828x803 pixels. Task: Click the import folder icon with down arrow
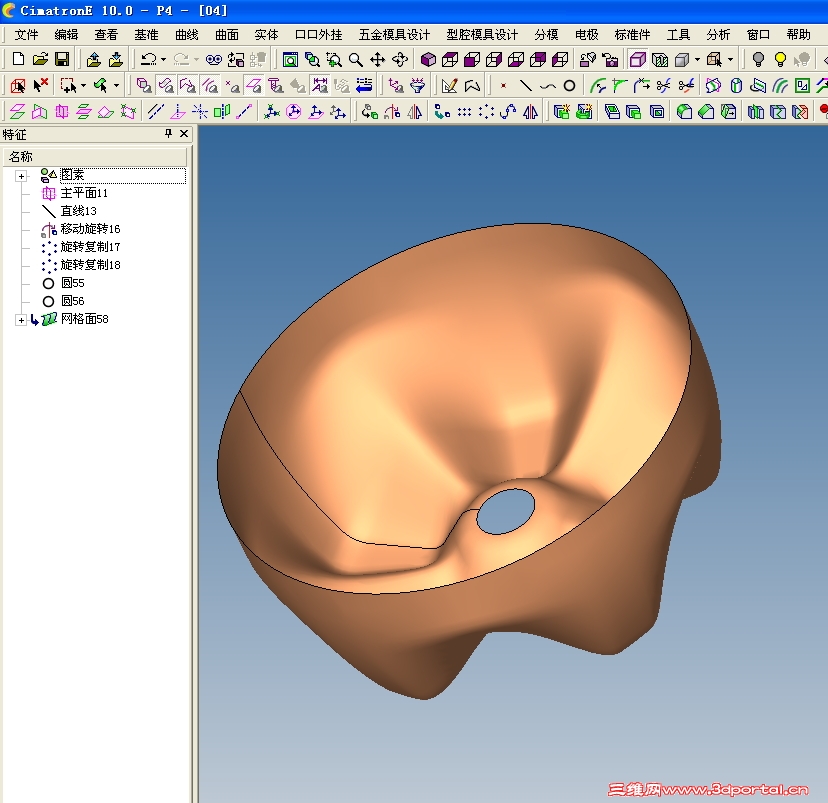(116, 59)
